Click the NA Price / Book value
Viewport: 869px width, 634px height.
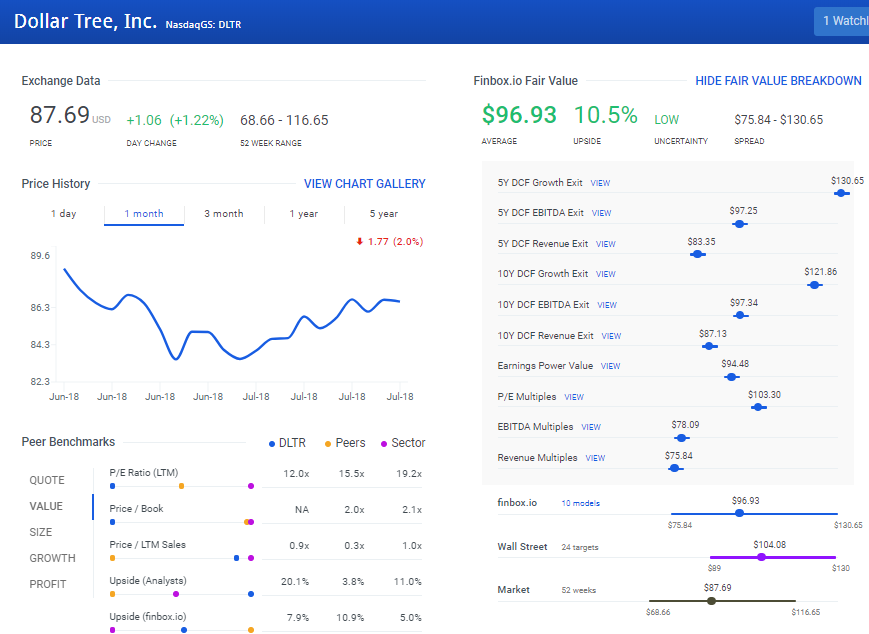302,510
